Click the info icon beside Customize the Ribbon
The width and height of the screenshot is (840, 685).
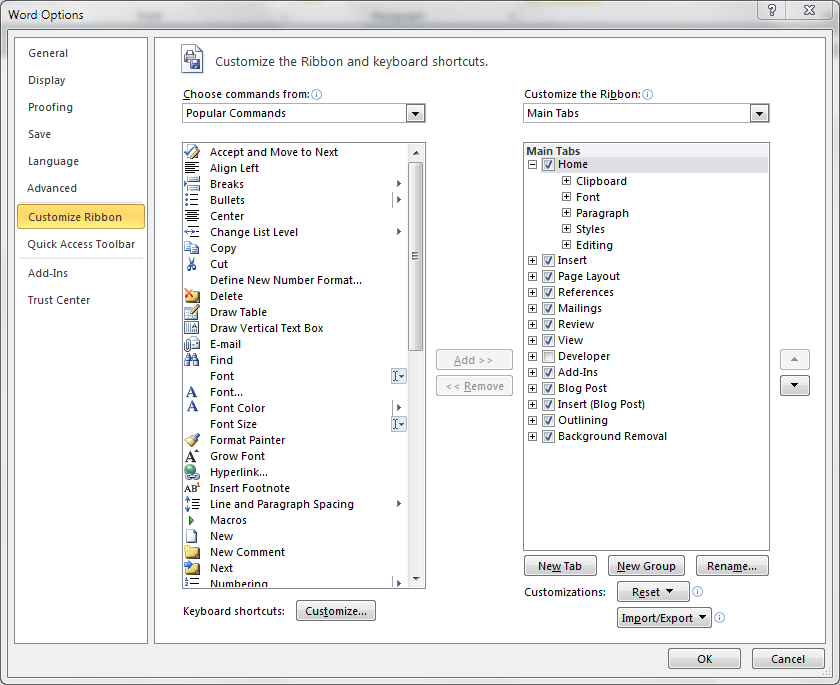point(647,94)
